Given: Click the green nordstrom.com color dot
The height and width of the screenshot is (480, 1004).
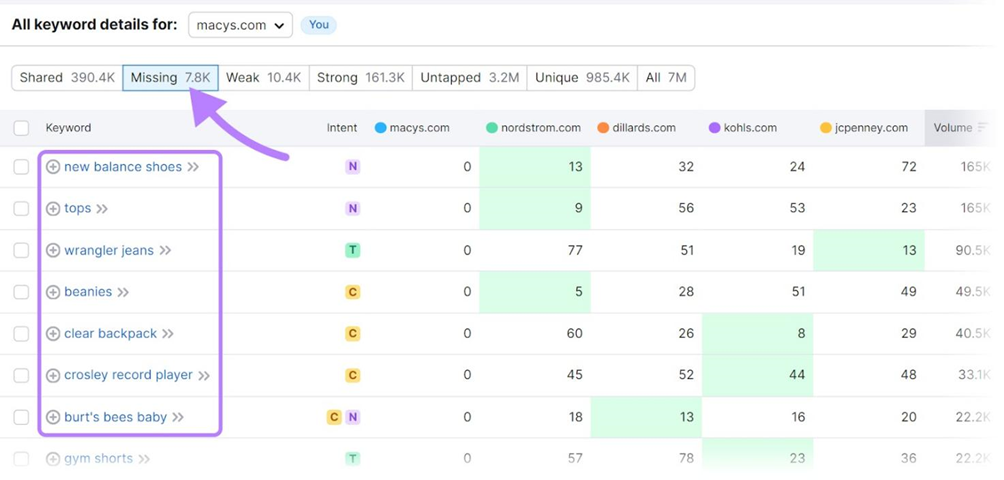Looking at the screenshot, I should [x=492, y=128].
